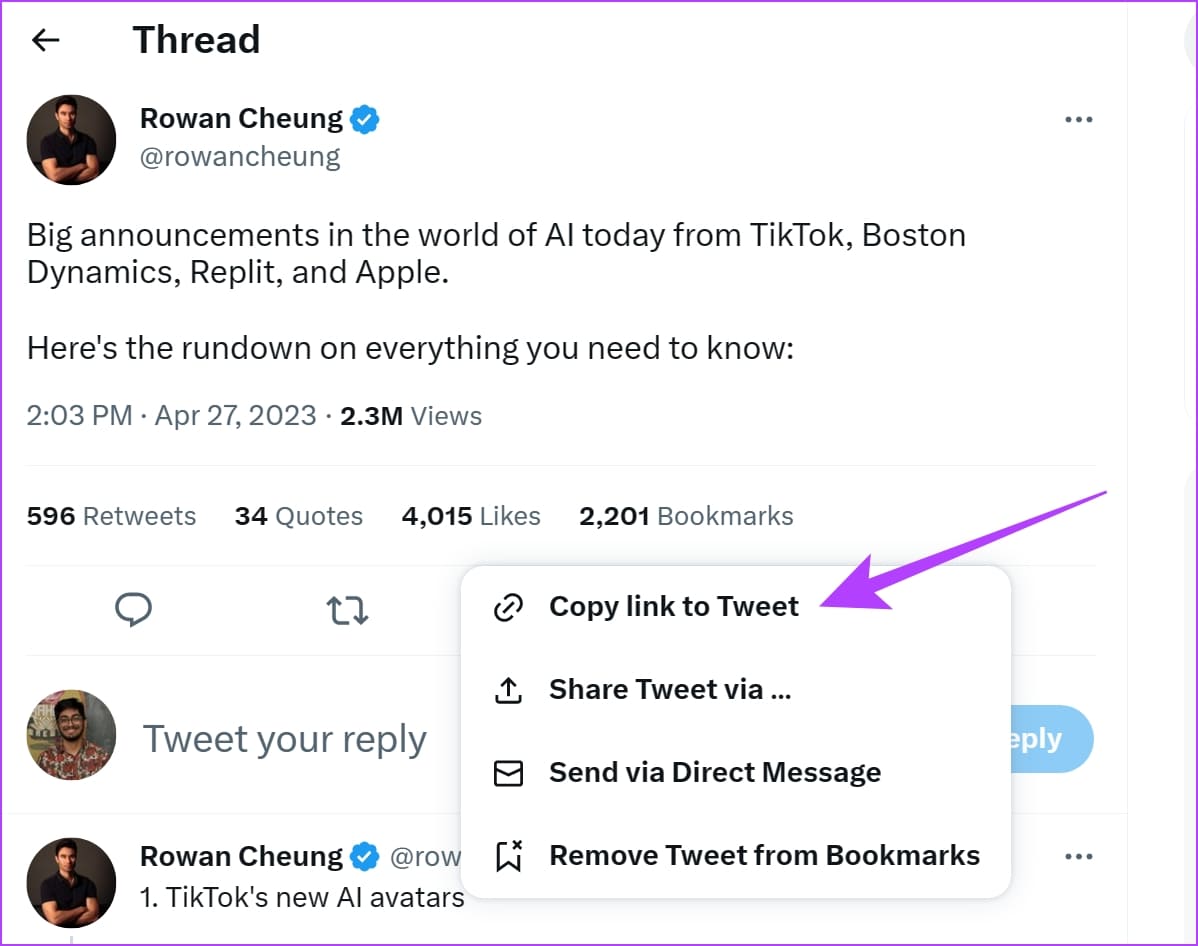Select Send via Direct Message

[715, 773]
